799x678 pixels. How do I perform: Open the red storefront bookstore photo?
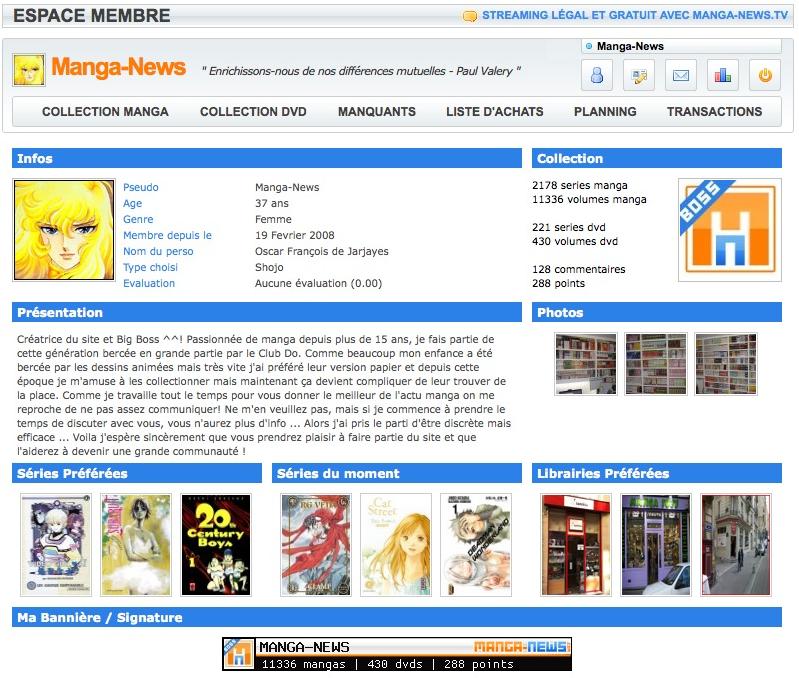(576, 545)
